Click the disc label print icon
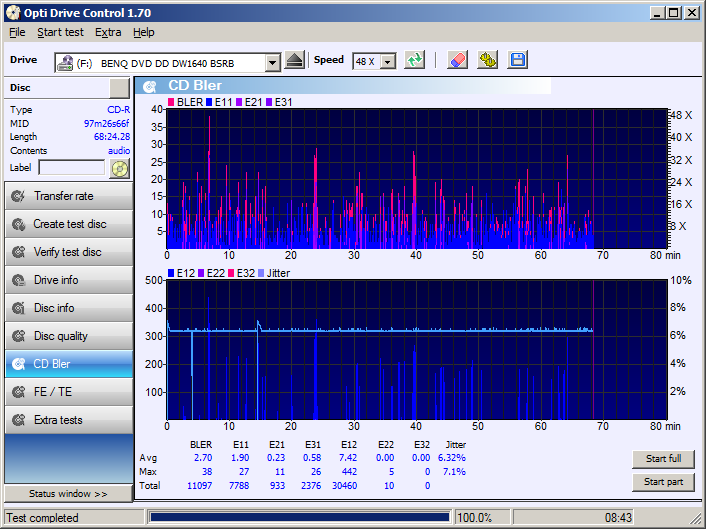The image size is (706, 529). [x=119, y=169]
